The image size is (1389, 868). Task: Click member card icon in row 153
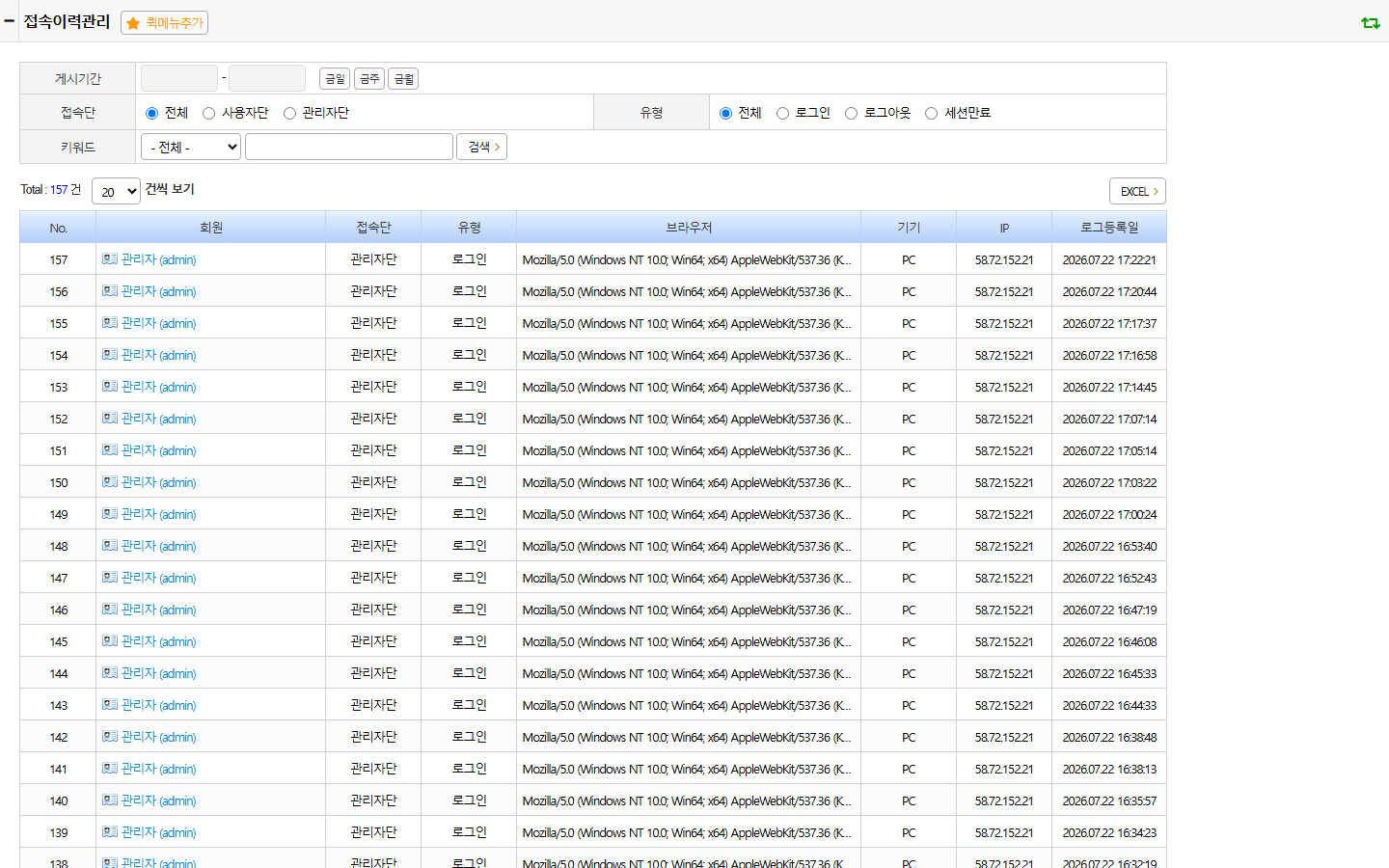[x=110, y=386]
